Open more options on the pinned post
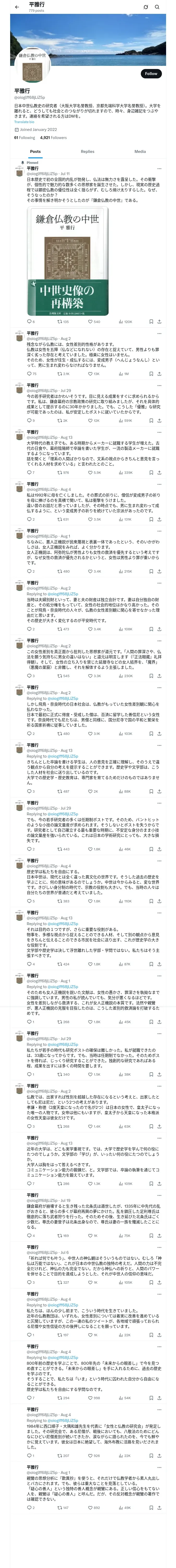176x1568 pixels. point(159,169)
